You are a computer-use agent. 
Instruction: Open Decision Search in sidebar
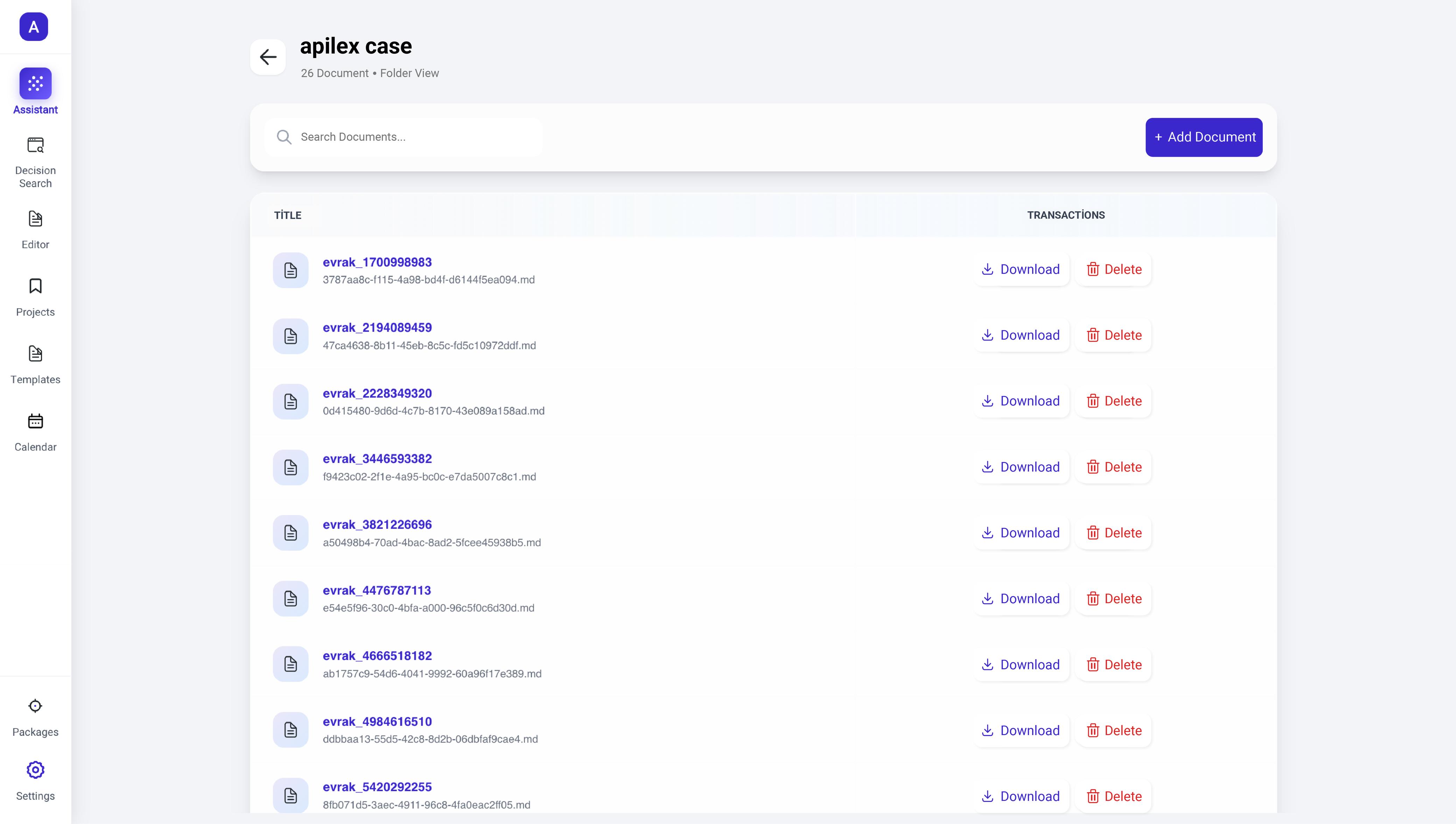point(35,146)
